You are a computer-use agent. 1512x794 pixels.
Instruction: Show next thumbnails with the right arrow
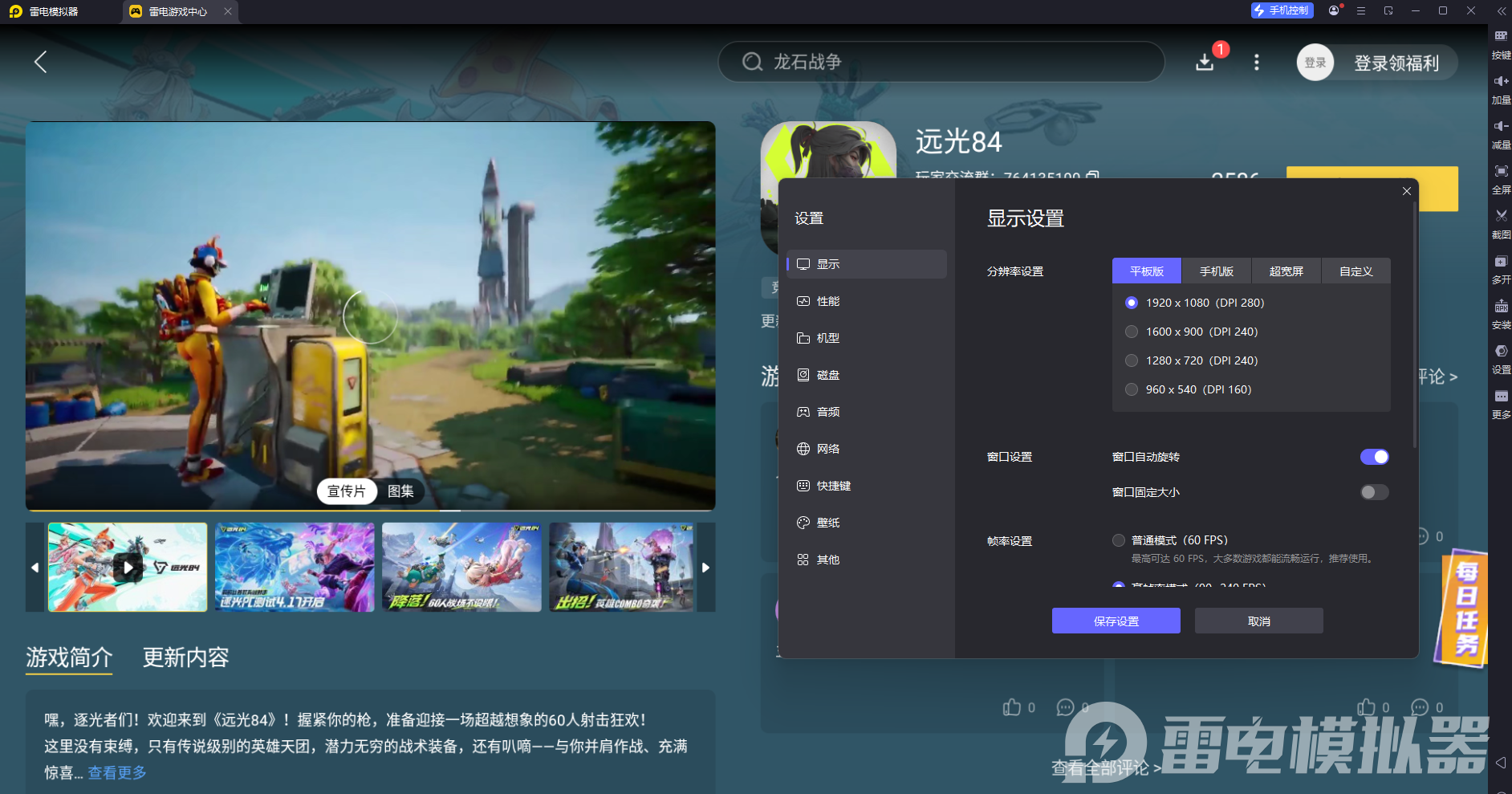(706, 568)
